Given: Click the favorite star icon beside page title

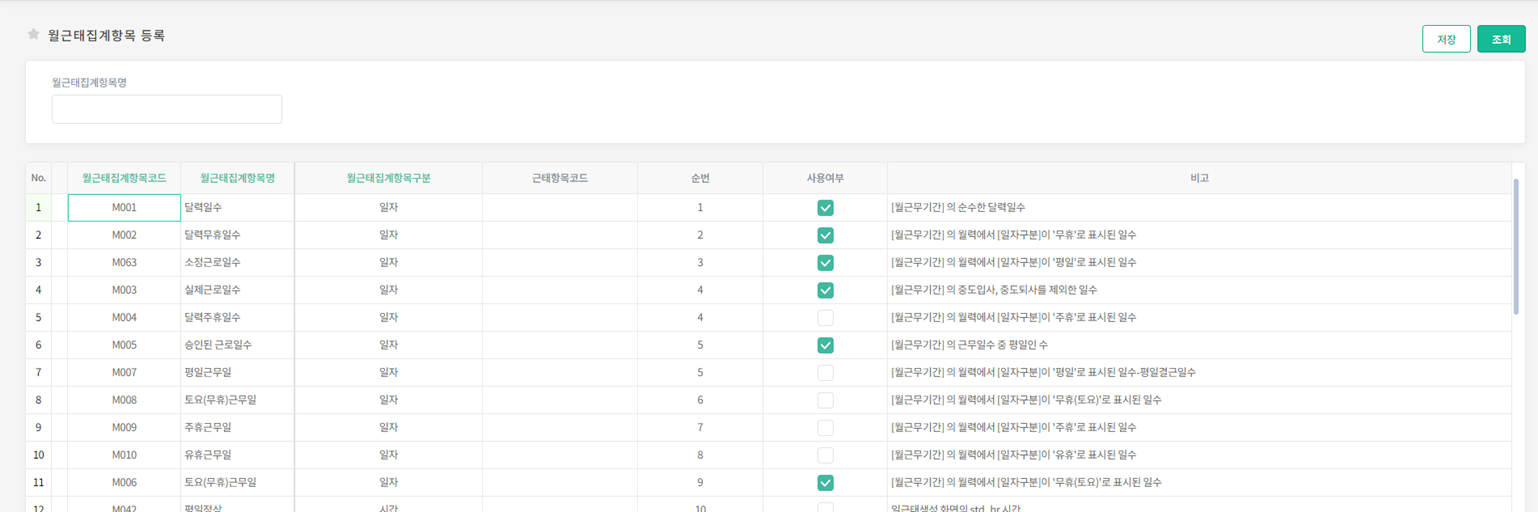Looking at the screenshot, I should tap(34, 35).
